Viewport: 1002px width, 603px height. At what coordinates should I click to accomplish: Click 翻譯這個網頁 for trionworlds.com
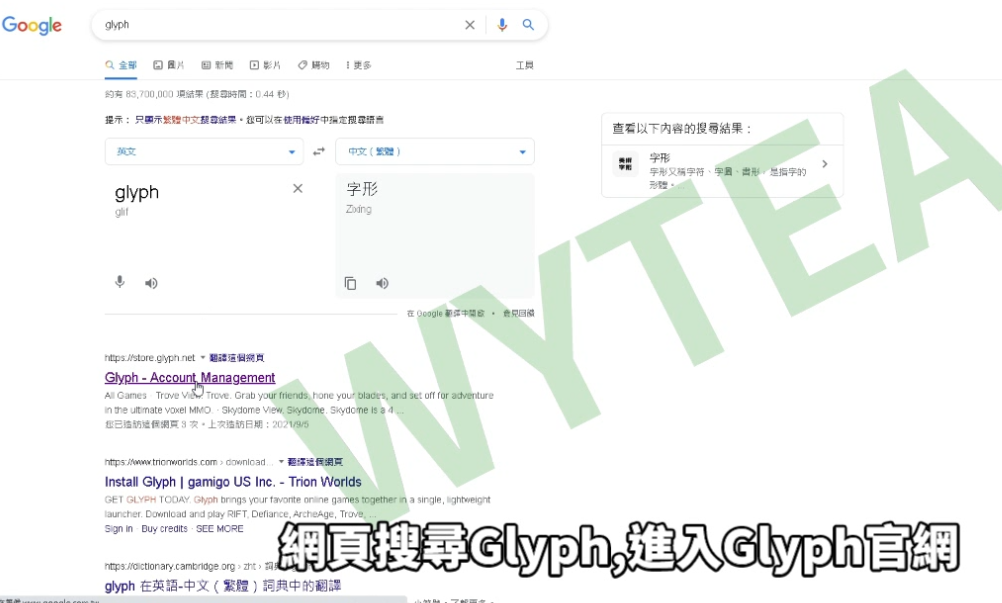click(315, 462)
